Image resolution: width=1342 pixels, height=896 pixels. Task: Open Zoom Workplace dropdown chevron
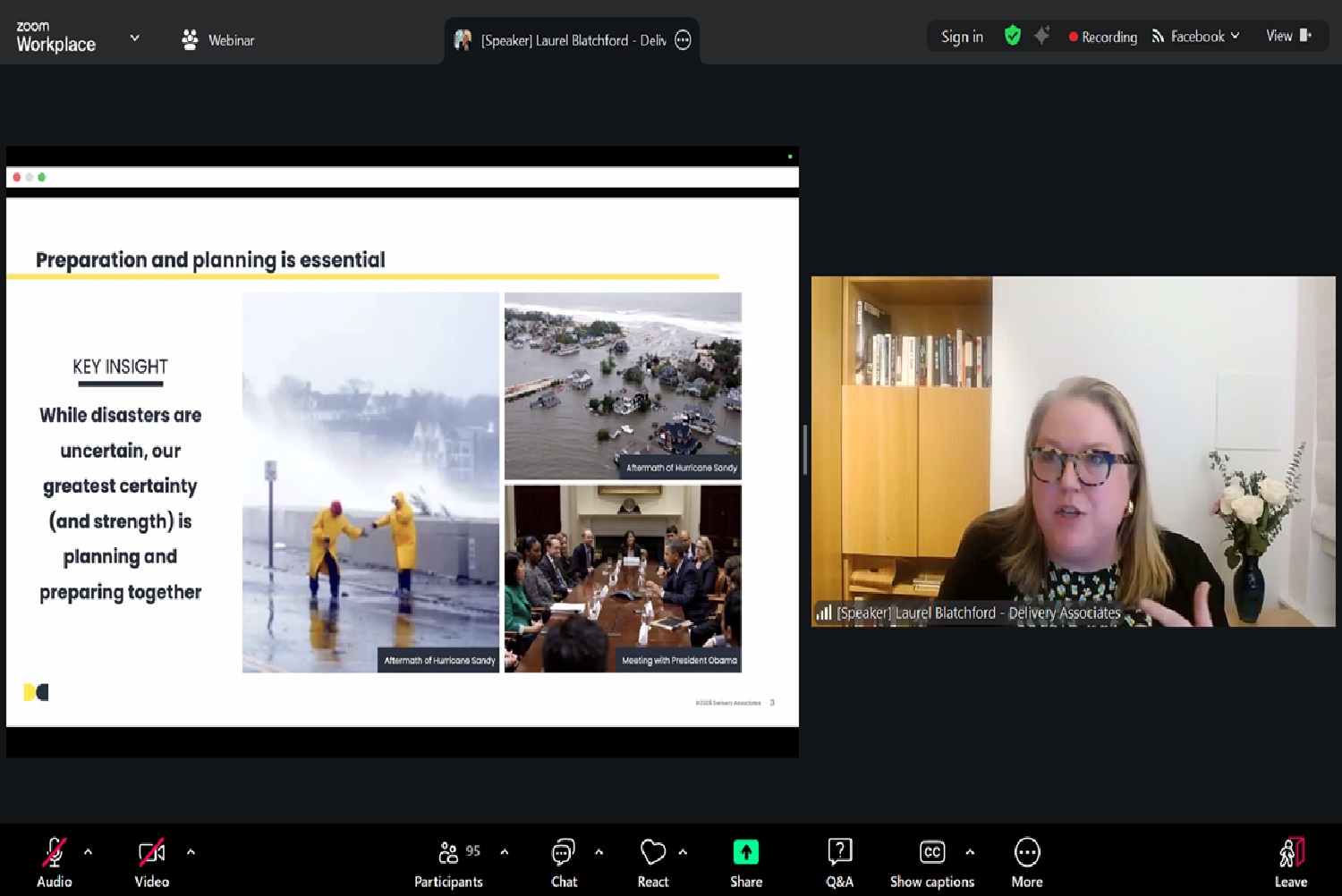coord(135,38)
